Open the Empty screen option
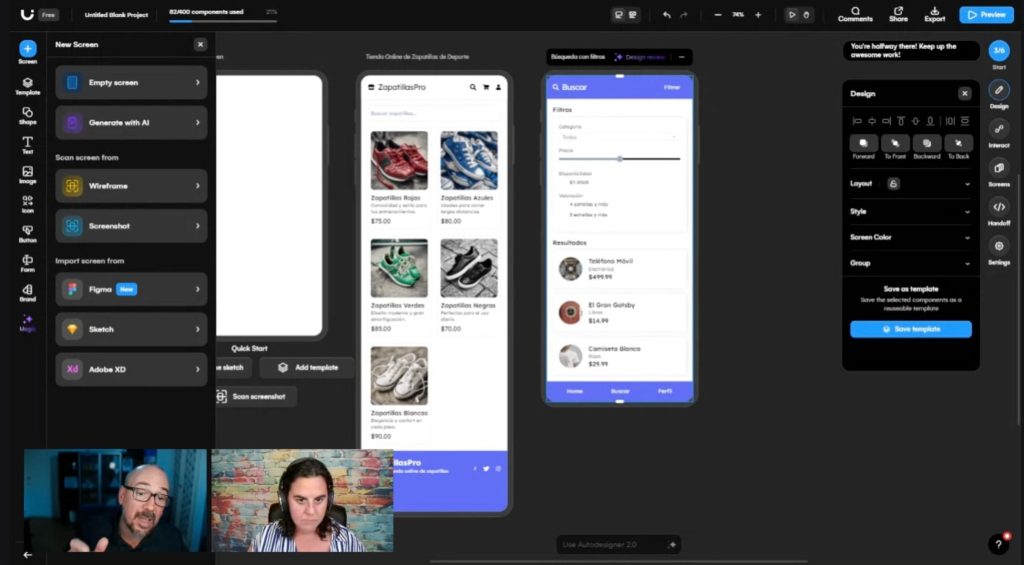 [131, 82]
